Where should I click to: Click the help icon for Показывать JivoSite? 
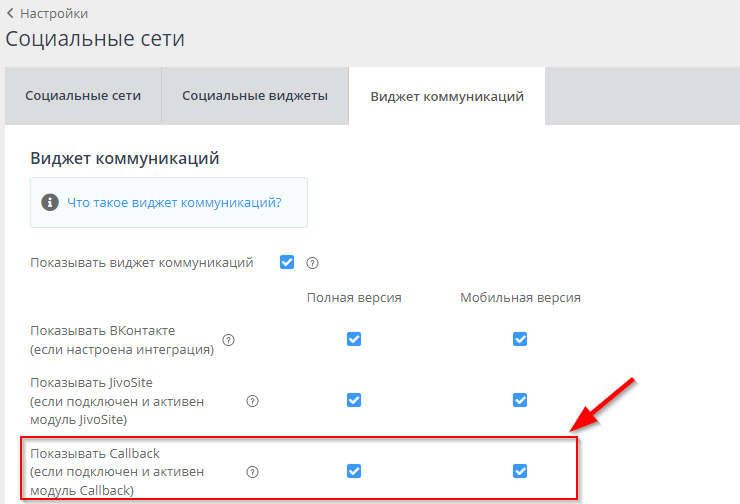click(x=252, y=401)
